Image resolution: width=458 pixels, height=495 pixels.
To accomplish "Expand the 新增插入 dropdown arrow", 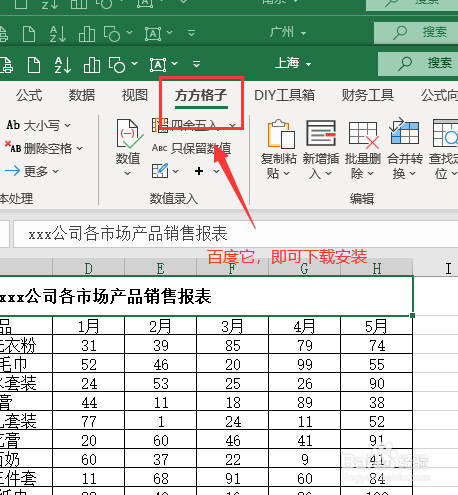I will pos(328,173).
